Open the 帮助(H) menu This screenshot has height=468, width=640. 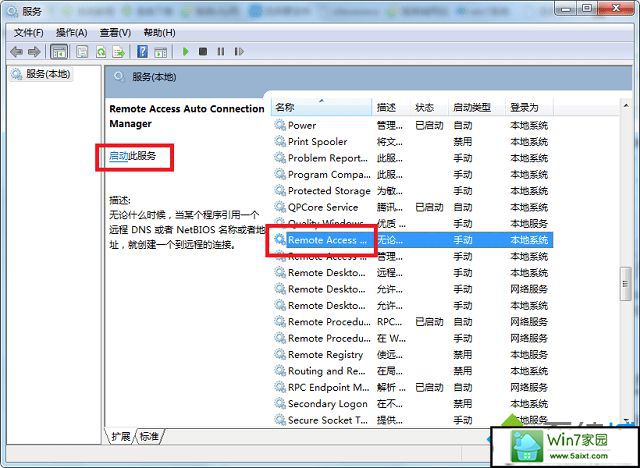click(x=159, y=33)
